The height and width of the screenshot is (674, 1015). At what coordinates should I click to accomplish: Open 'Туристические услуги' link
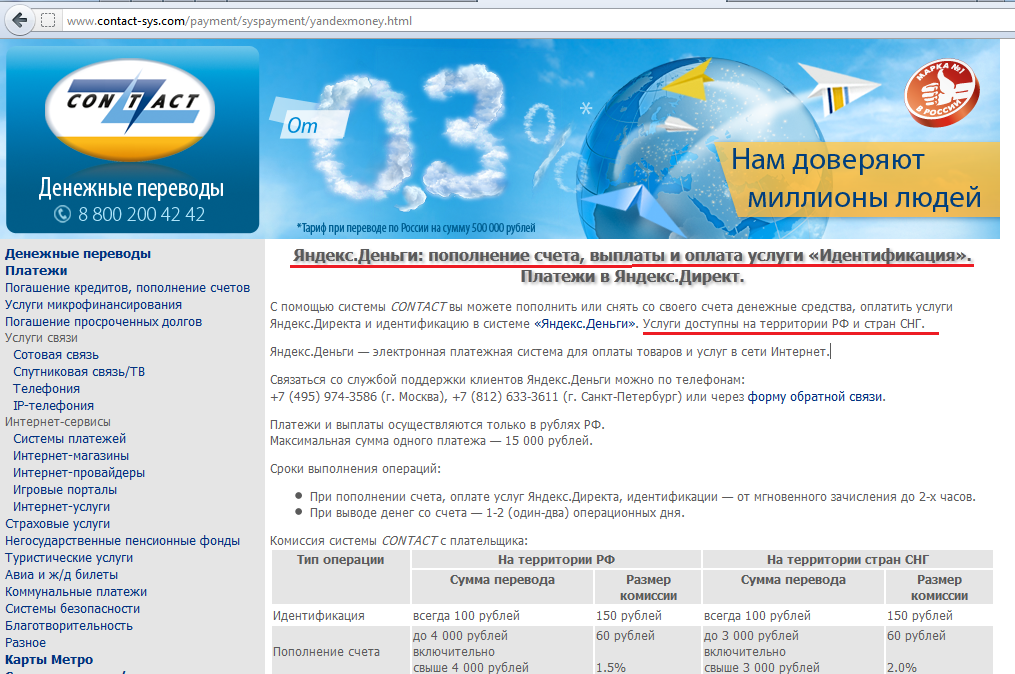tap(69, 557)
